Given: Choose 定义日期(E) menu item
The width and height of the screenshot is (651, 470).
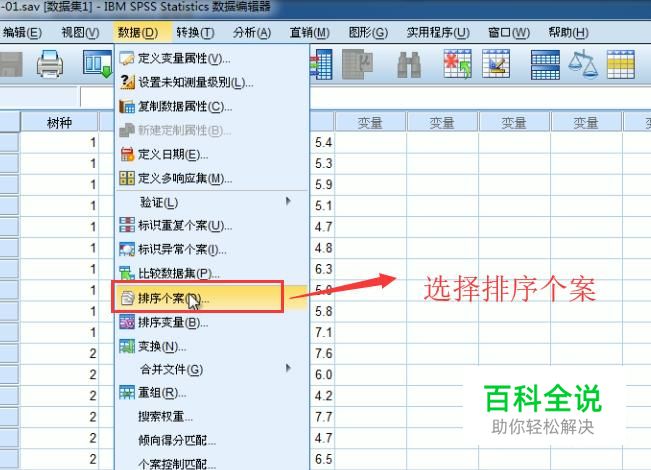Looking at the screenshot, I should pyautogui.click(x=212, y=154).
